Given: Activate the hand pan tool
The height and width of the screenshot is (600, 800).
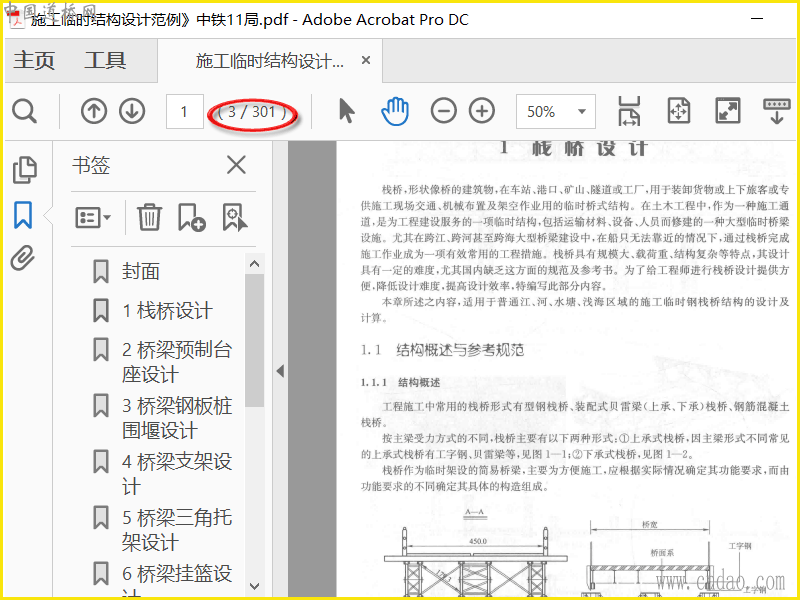Looking at the screenshot, I should [395, 111].
